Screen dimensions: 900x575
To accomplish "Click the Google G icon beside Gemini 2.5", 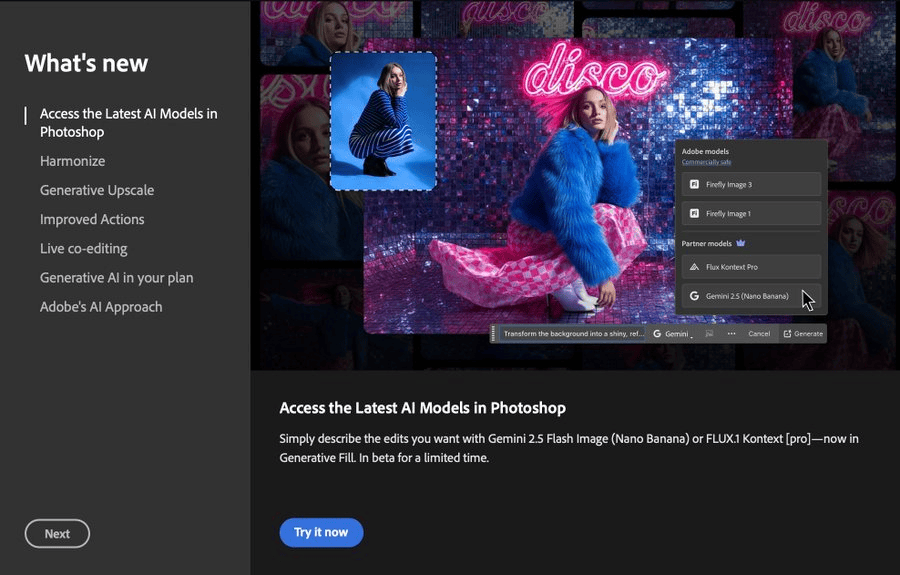I will (694, 296).
